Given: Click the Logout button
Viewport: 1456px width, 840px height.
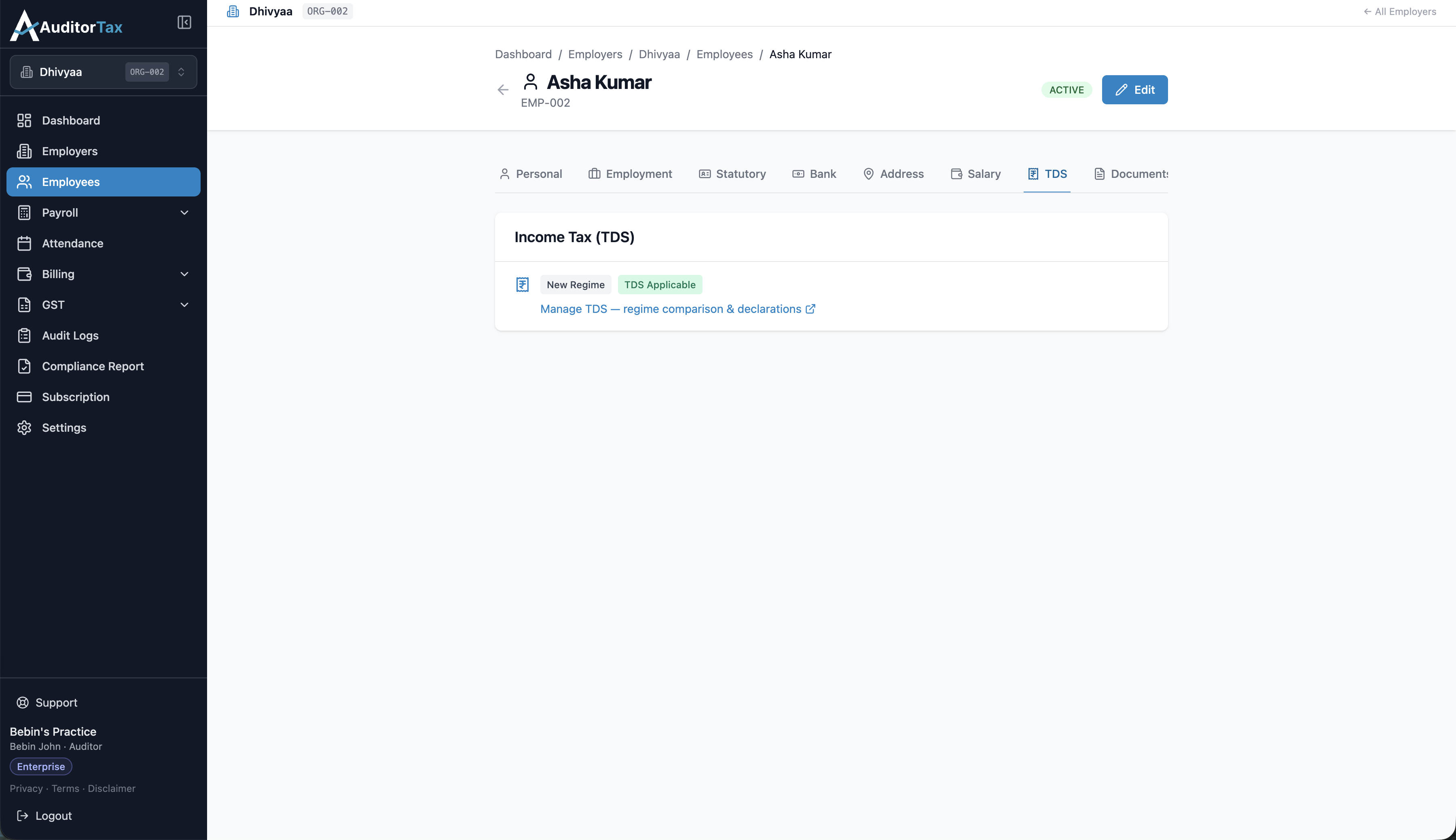Looking at the screenshot, I should [x=44, y=816].
